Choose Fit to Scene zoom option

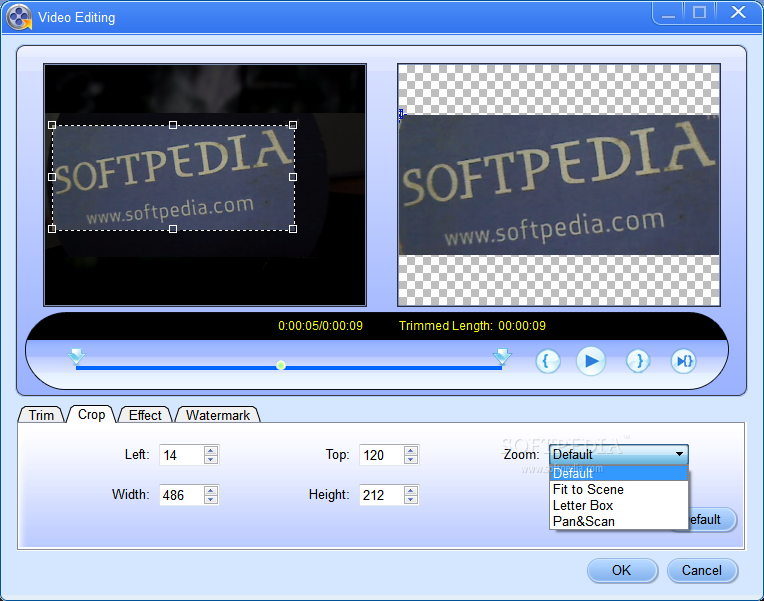coord(619,489)
